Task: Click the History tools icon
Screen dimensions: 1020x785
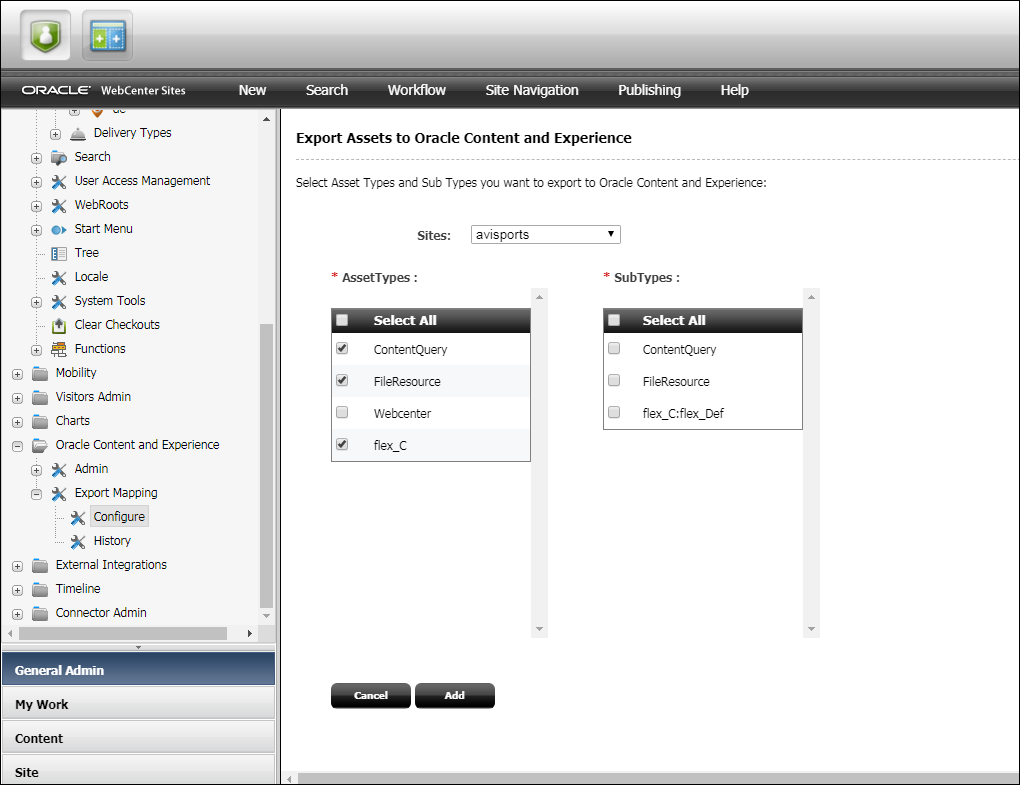Action: click(x=77, y=541)
